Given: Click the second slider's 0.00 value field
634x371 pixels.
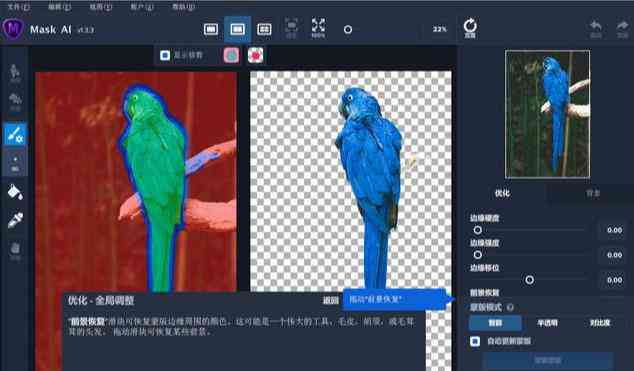Looking at the screenshot, I should coord(614,255).
